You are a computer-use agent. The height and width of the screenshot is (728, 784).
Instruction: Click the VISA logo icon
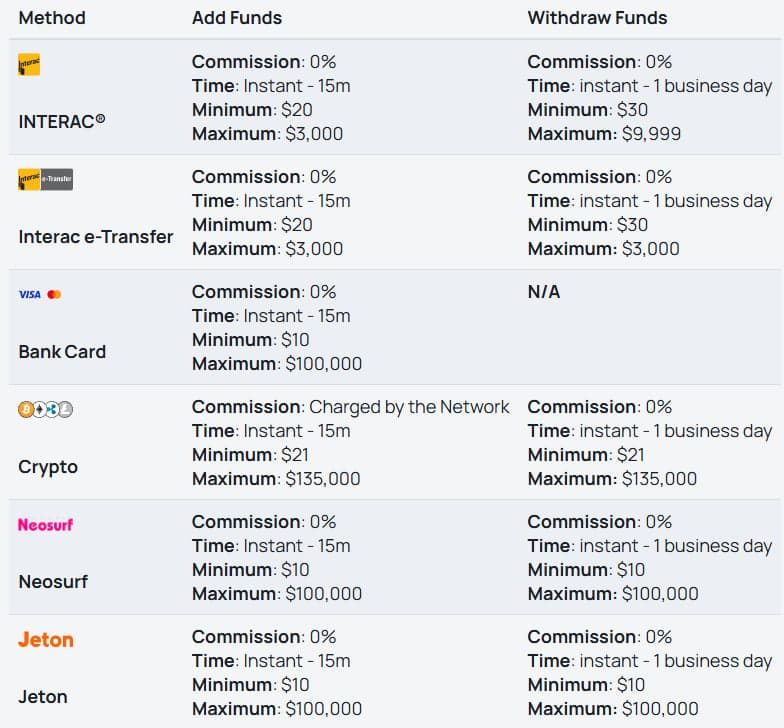click(x=30, y=294)
